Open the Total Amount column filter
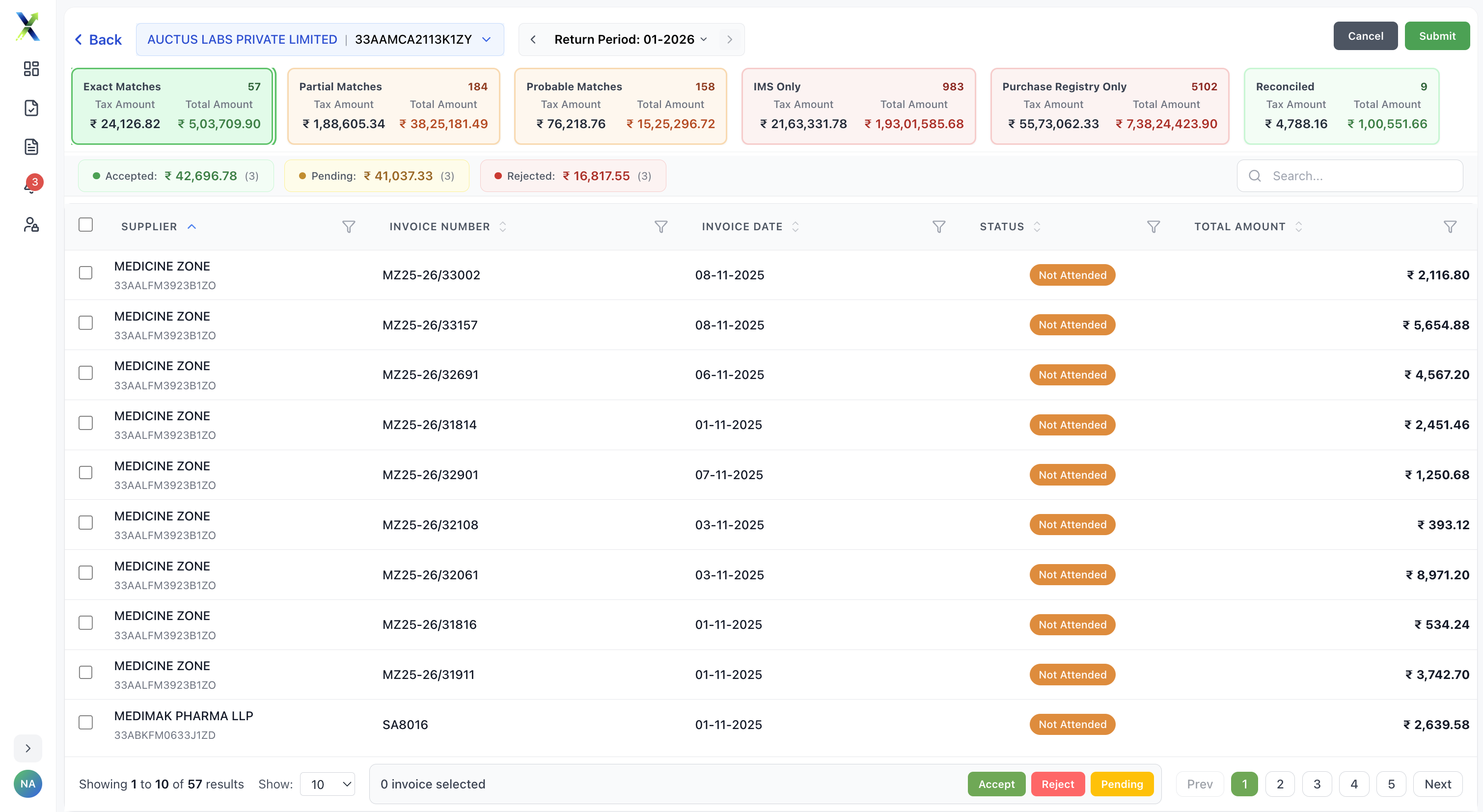The width and height of the screenshot is (1483, 812). (1452, 226)
